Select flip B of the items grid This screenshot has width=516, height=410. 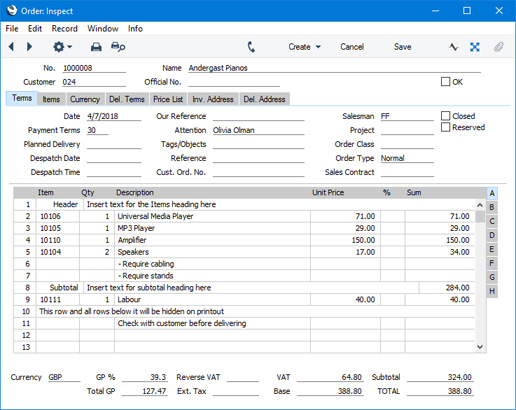[x=492, y=207]
